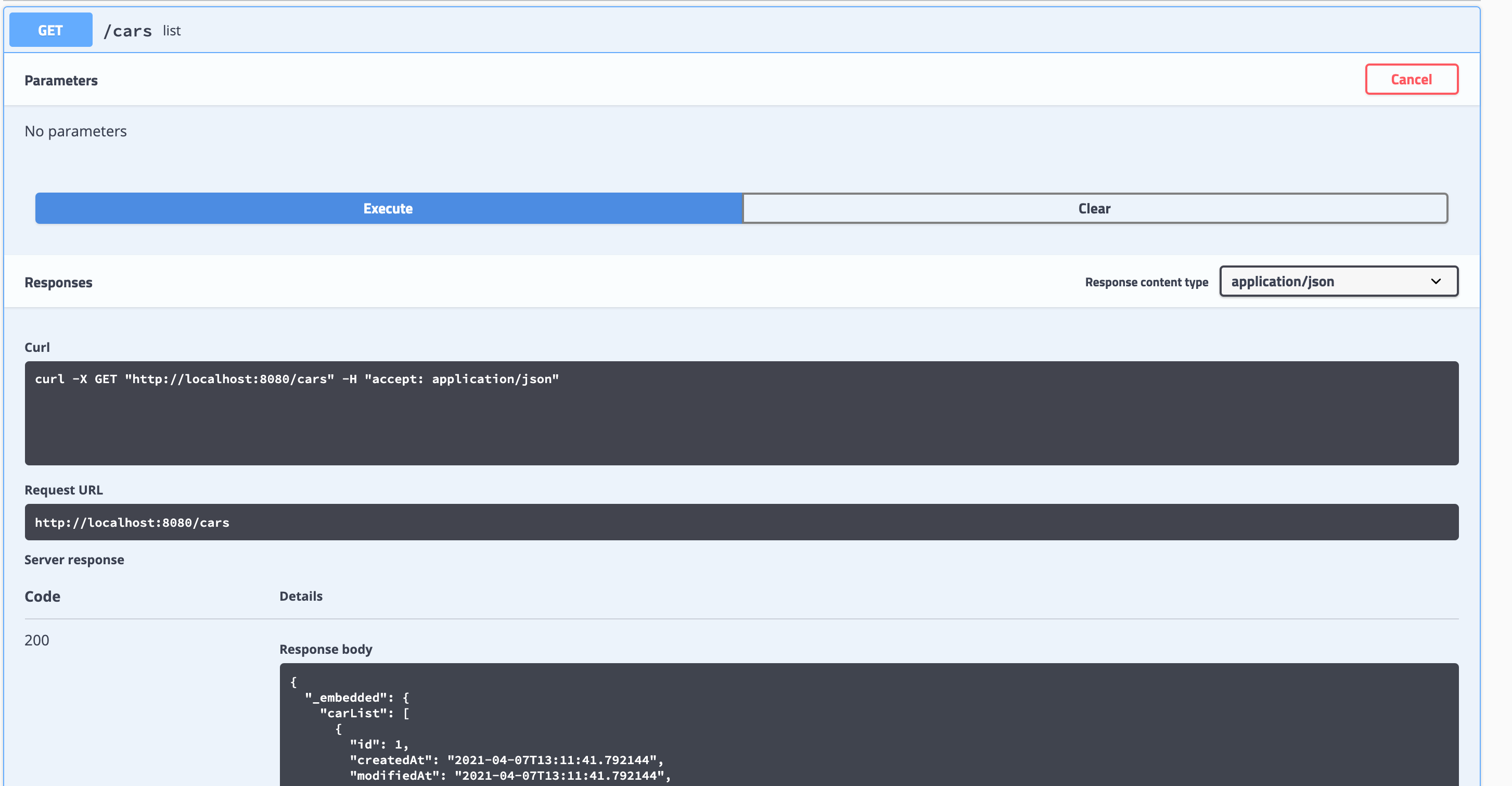Click the Responses section heading
This screenshot has width=1512, height=786.
(59, 282)
